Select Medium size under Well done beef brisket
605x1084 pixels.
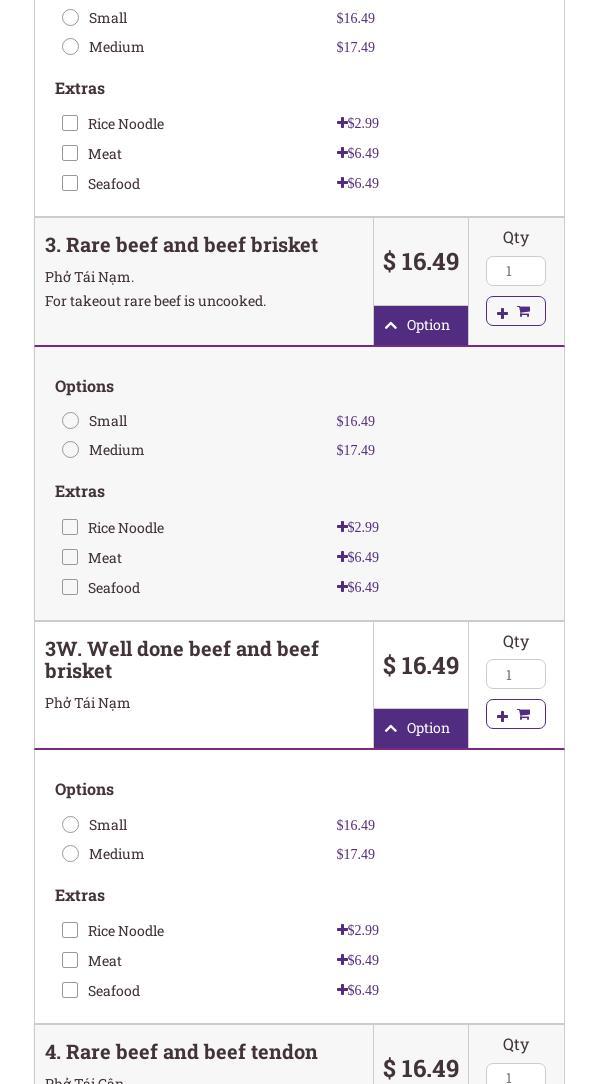pyautogui.click(x=70, y=854)
